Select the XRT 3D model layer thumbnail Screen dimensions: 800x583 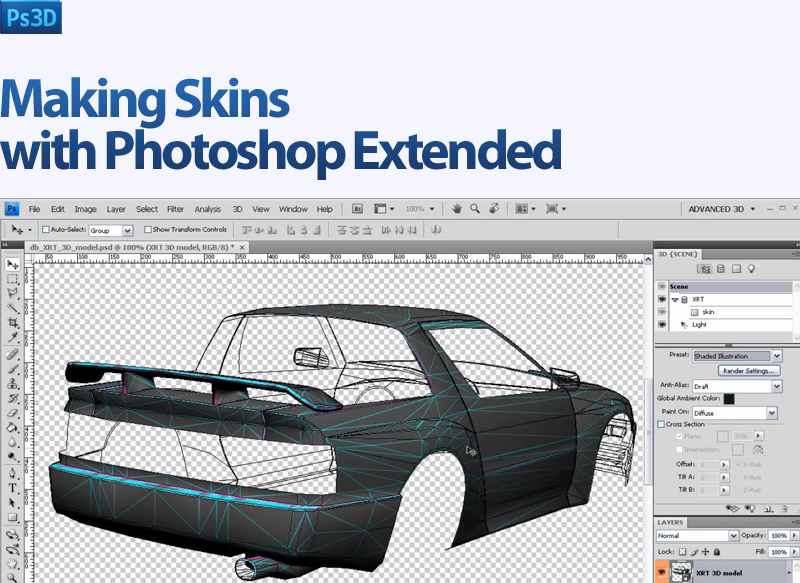681,572
